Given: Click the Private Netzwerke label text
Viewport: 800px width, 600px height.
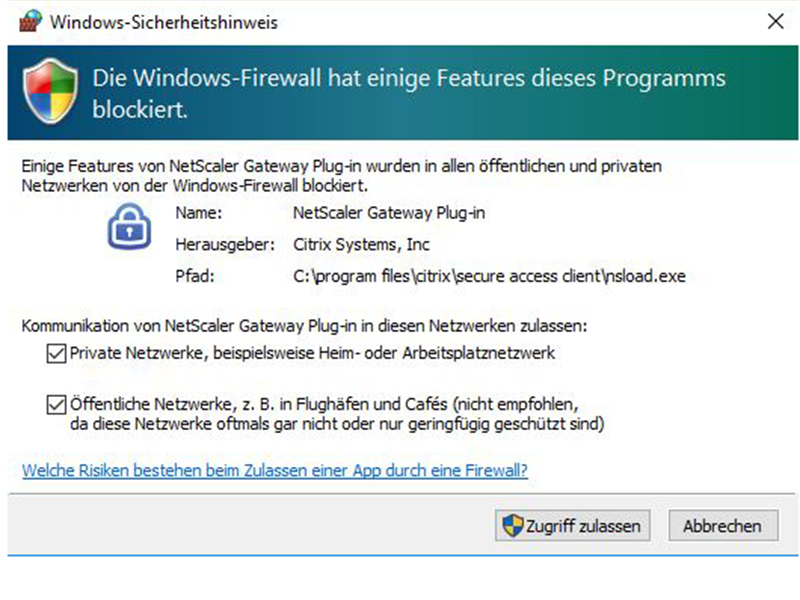Looking at the screenshot, I should tap(312, 353).
